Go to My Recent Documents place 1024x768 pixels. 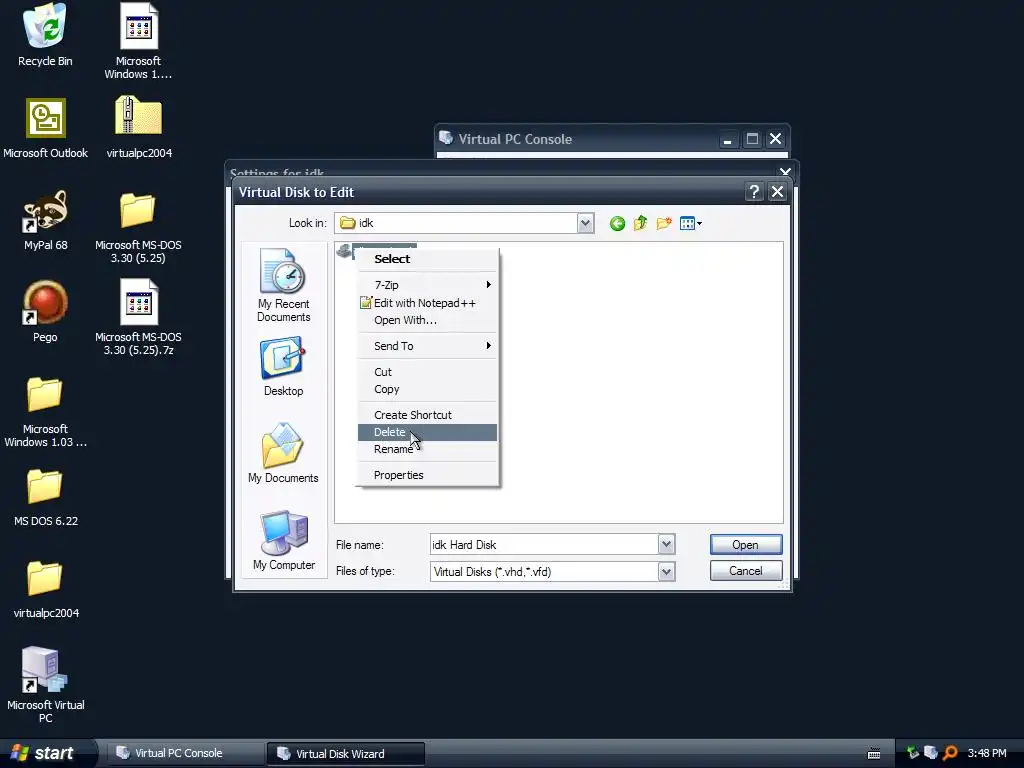(x=283, y=285)
